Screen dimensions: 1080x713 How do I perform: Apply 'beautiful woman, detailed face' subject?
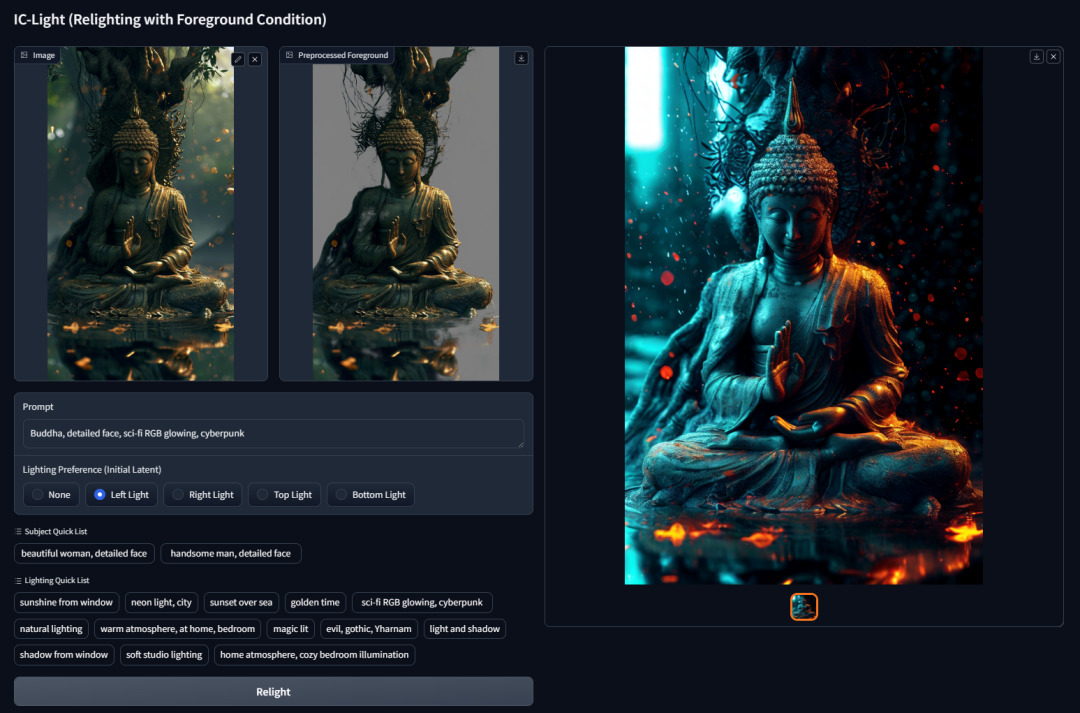click(x=84, y=553)
